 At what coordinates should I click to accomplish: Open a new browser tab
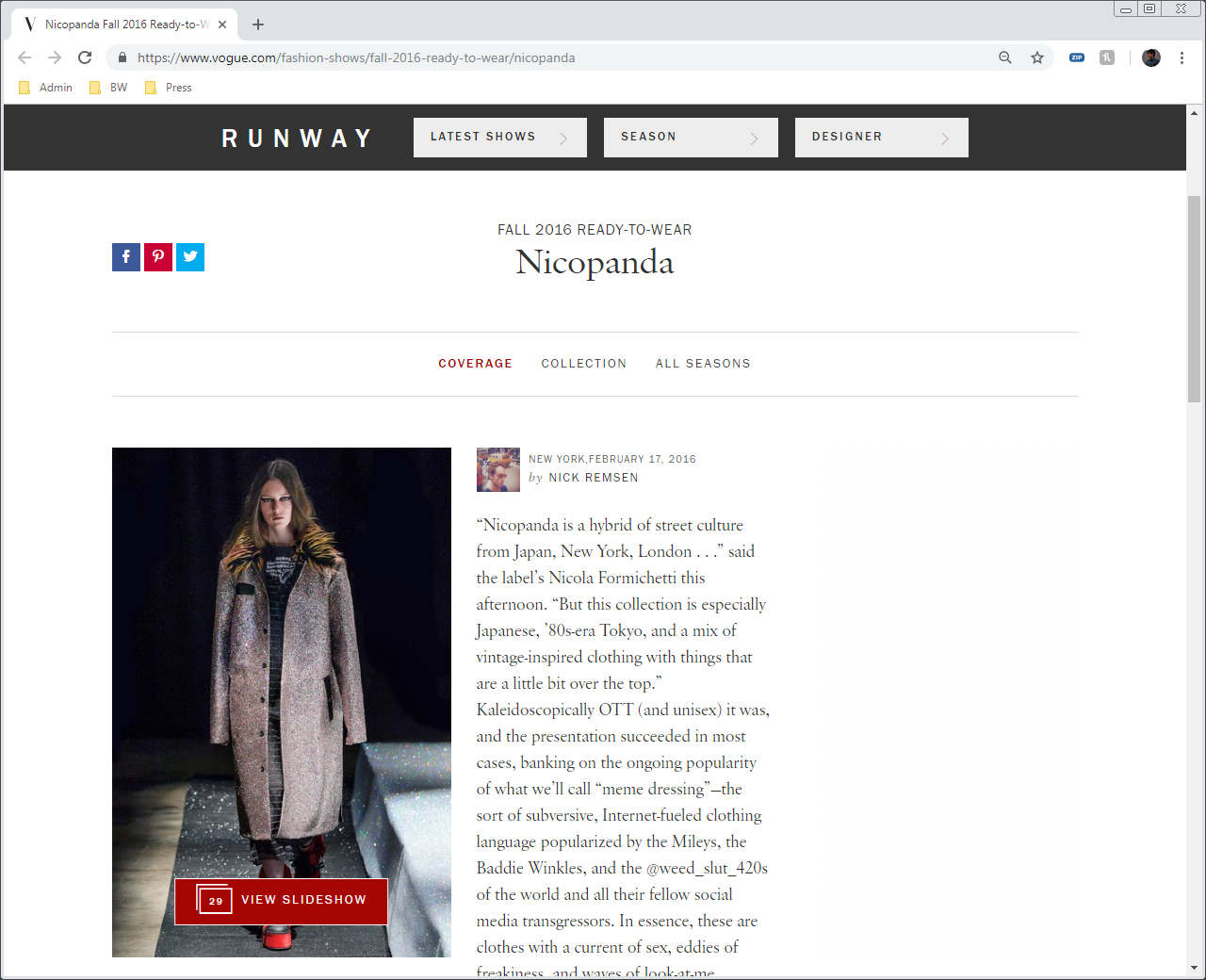point(257,24)
